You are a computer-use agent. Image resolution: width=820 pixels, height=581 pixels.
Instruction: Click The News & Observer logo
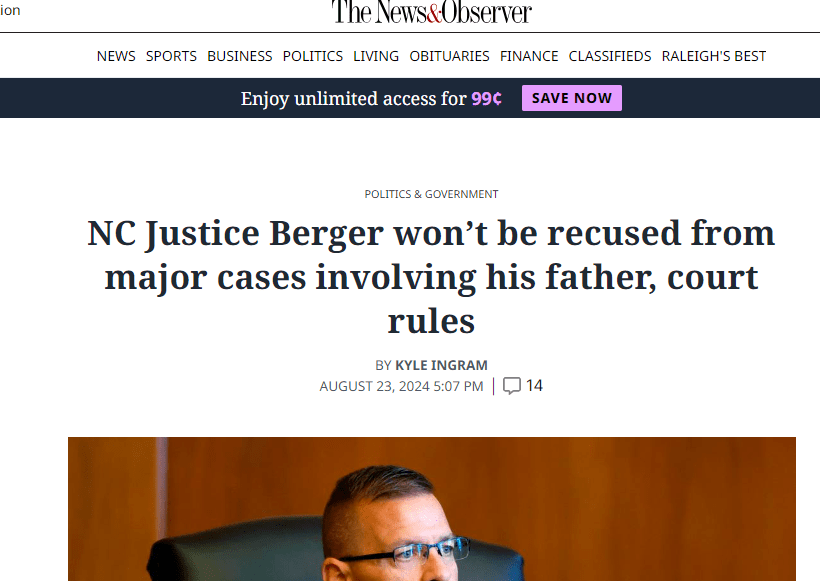(x=431, y=12)
